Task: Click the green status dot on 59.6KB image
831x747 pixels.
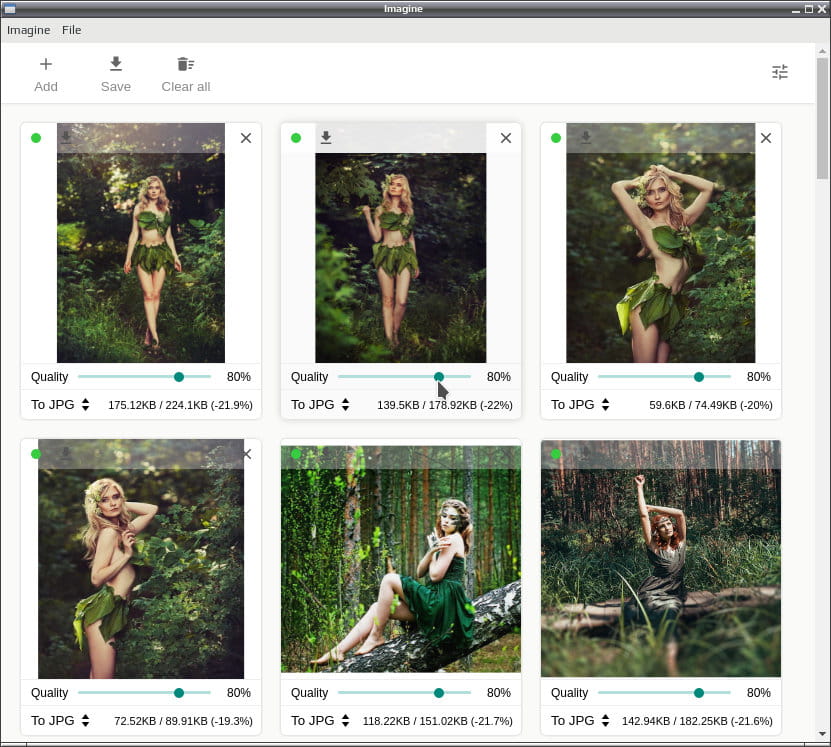Action: (556, 138)
